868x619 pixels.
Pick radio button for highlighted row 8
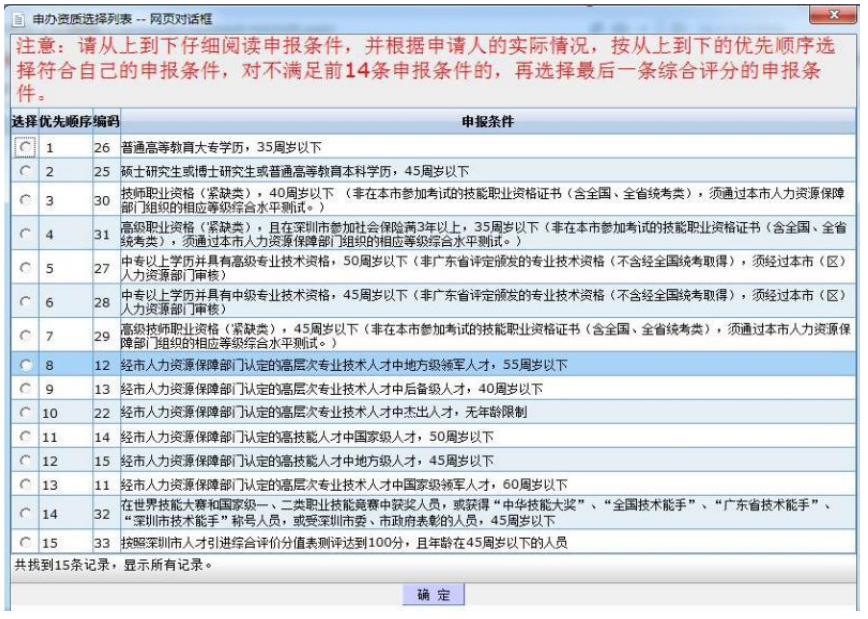tap(25, 364)
